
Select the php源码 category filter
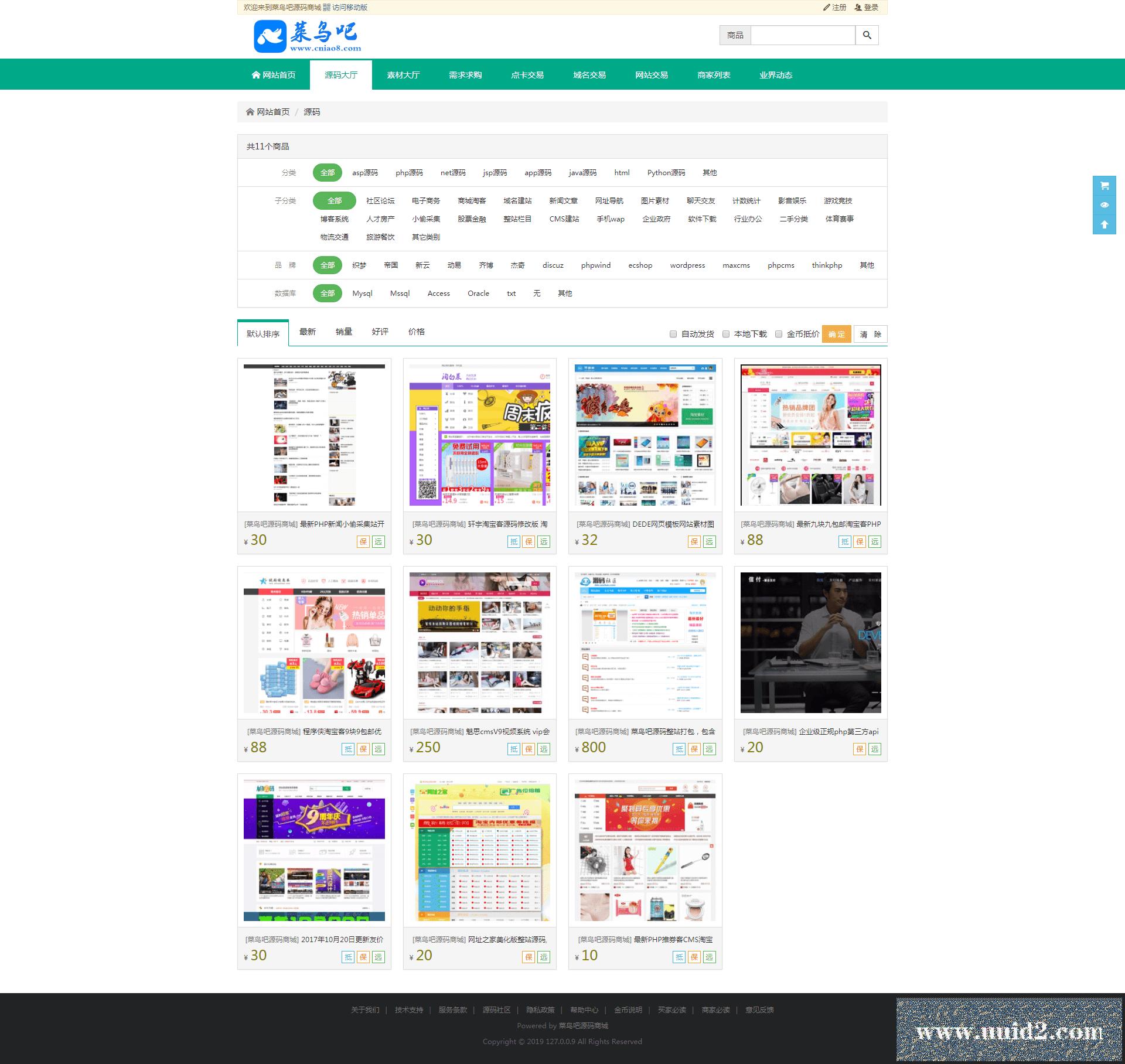click(409, 173)
